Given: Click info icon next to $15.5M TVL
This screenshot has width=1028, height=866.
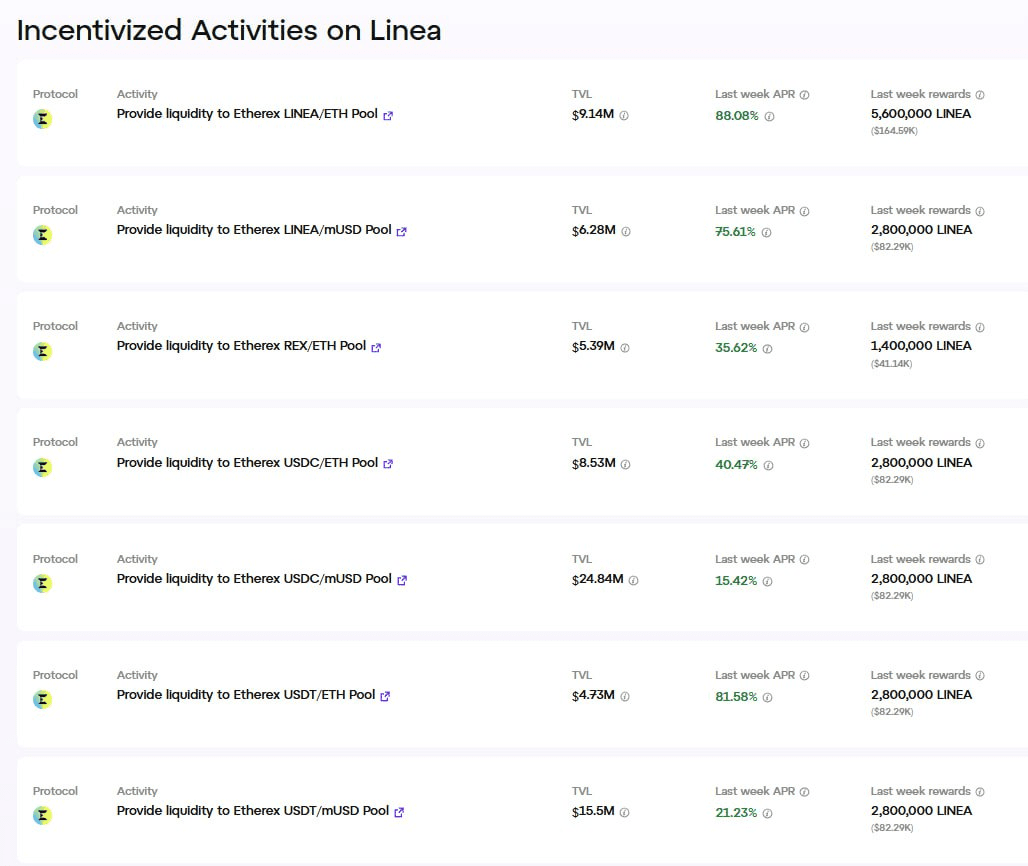Looking at the screenshot, I should (624, 812).
